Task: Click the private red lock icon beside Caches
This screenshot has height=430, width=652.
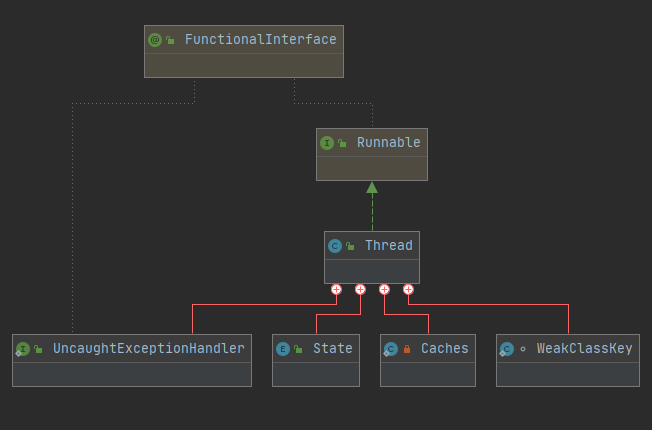Action: 407,349
